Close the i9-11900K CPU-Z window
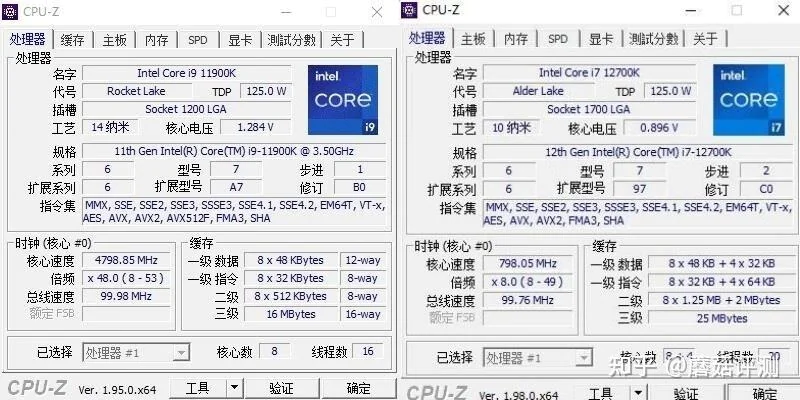This screenshot has height=400, width=800. coord(376,11)
